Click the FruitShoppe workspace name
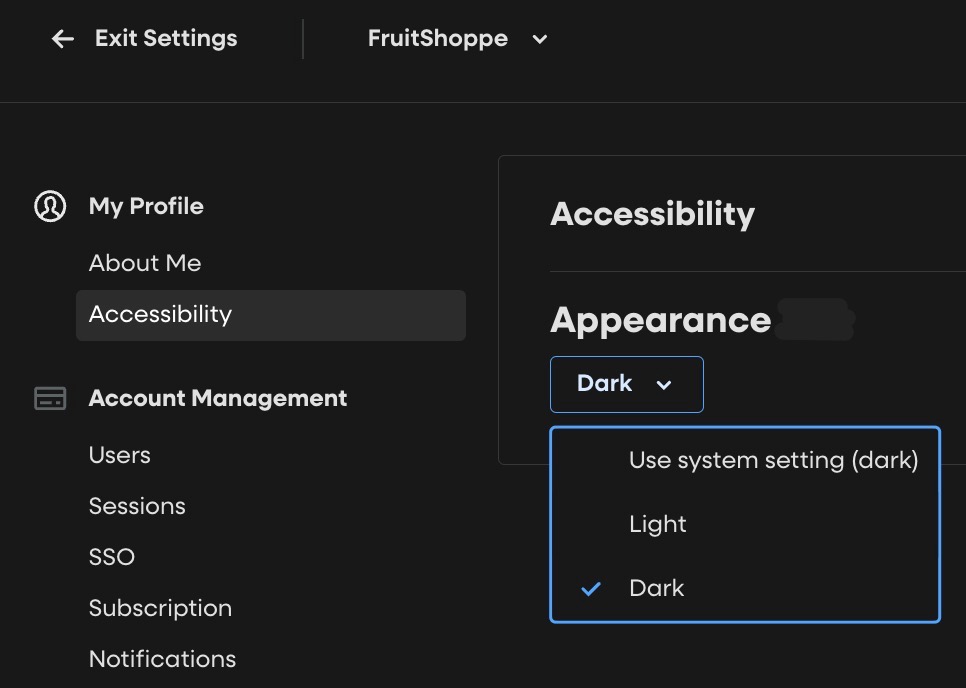This screenshot has height=688, width=966. point(438,39)
